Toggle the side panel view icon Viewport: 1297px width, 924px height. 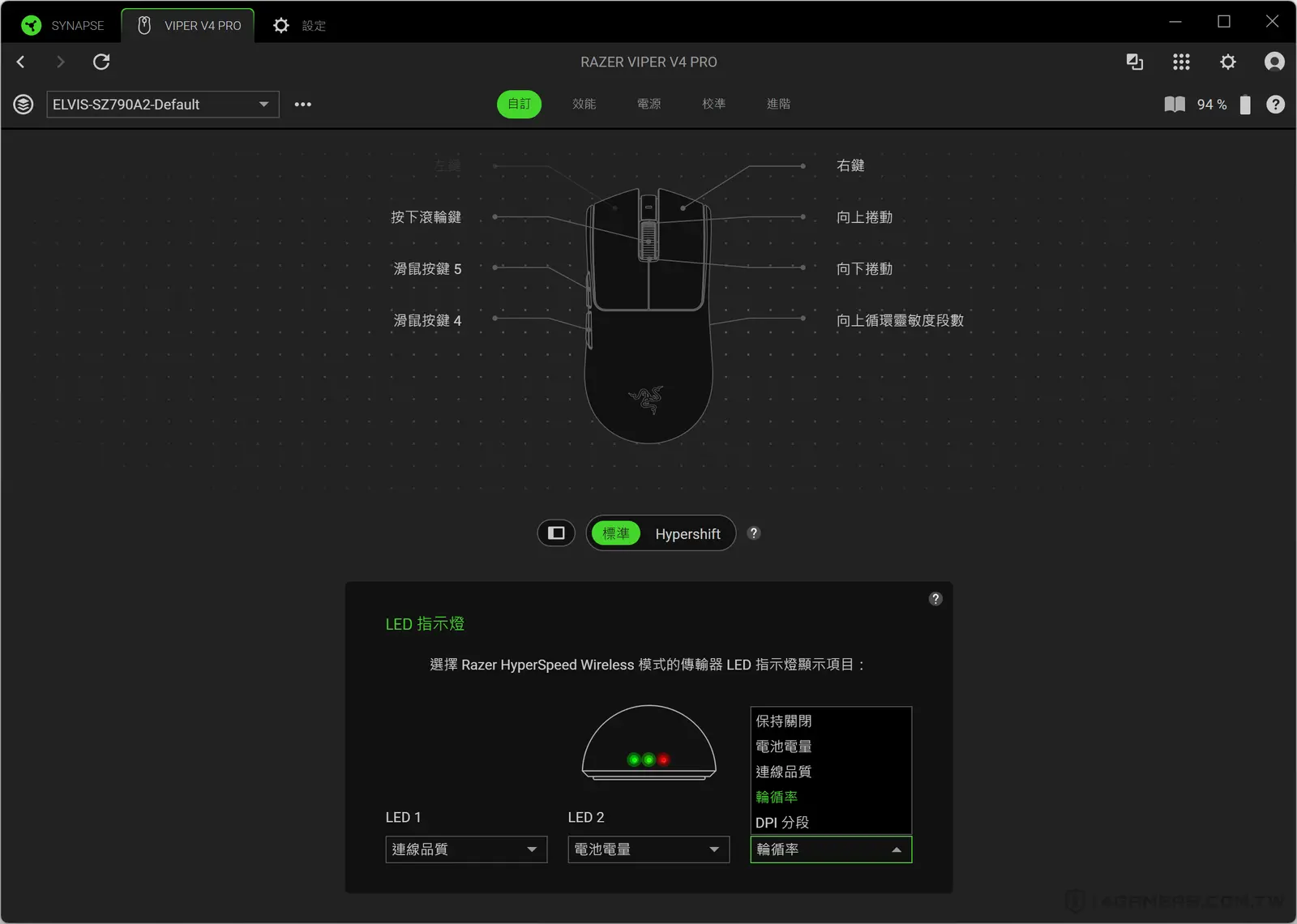[556, 533]
